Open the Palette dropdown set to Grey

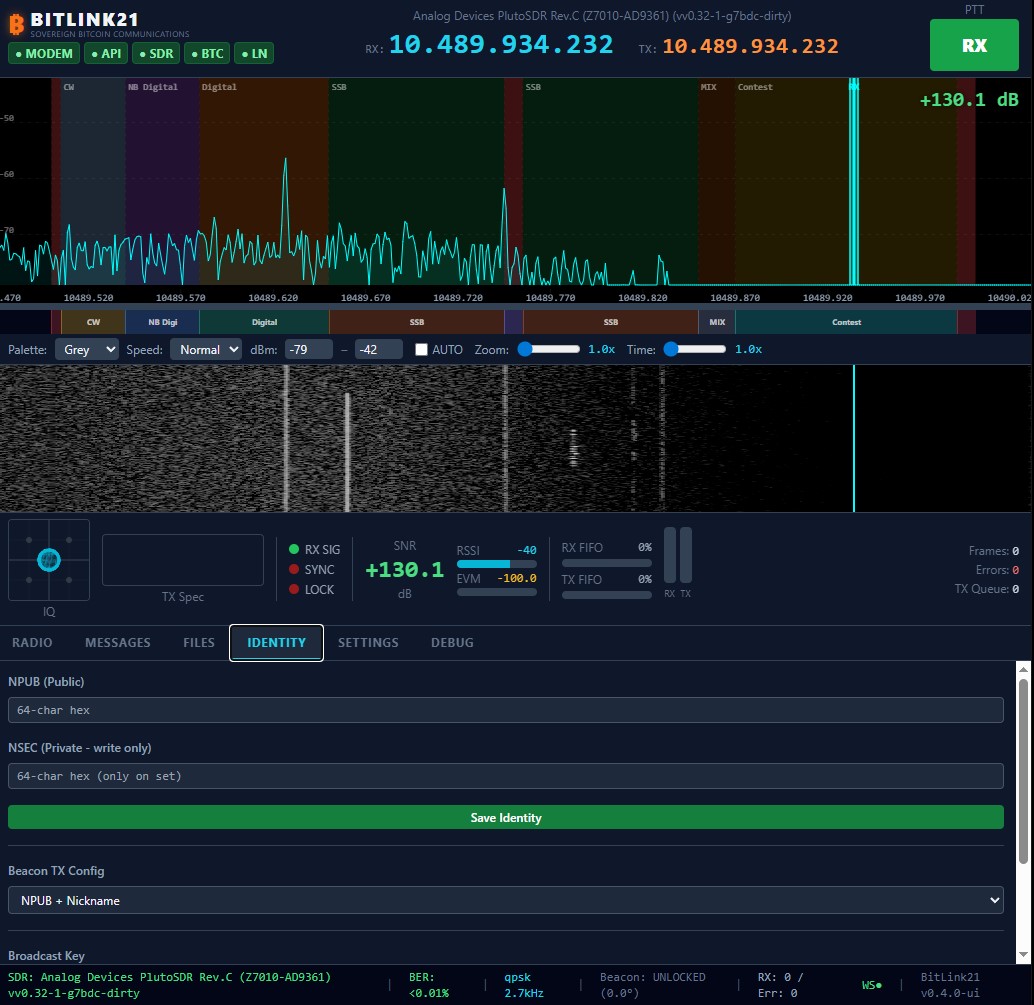[87, 350]
